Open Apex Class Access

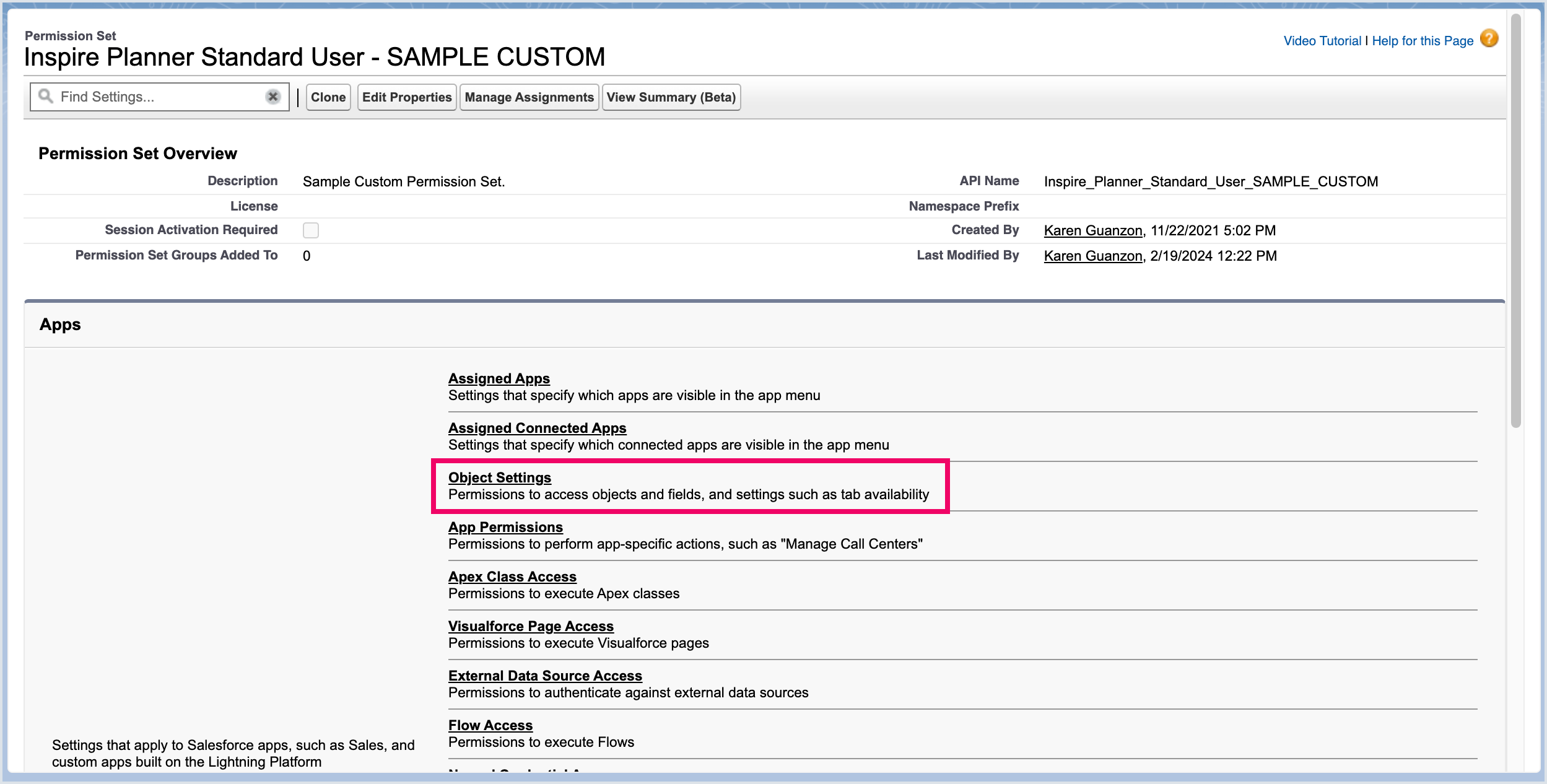pos(512,577)
